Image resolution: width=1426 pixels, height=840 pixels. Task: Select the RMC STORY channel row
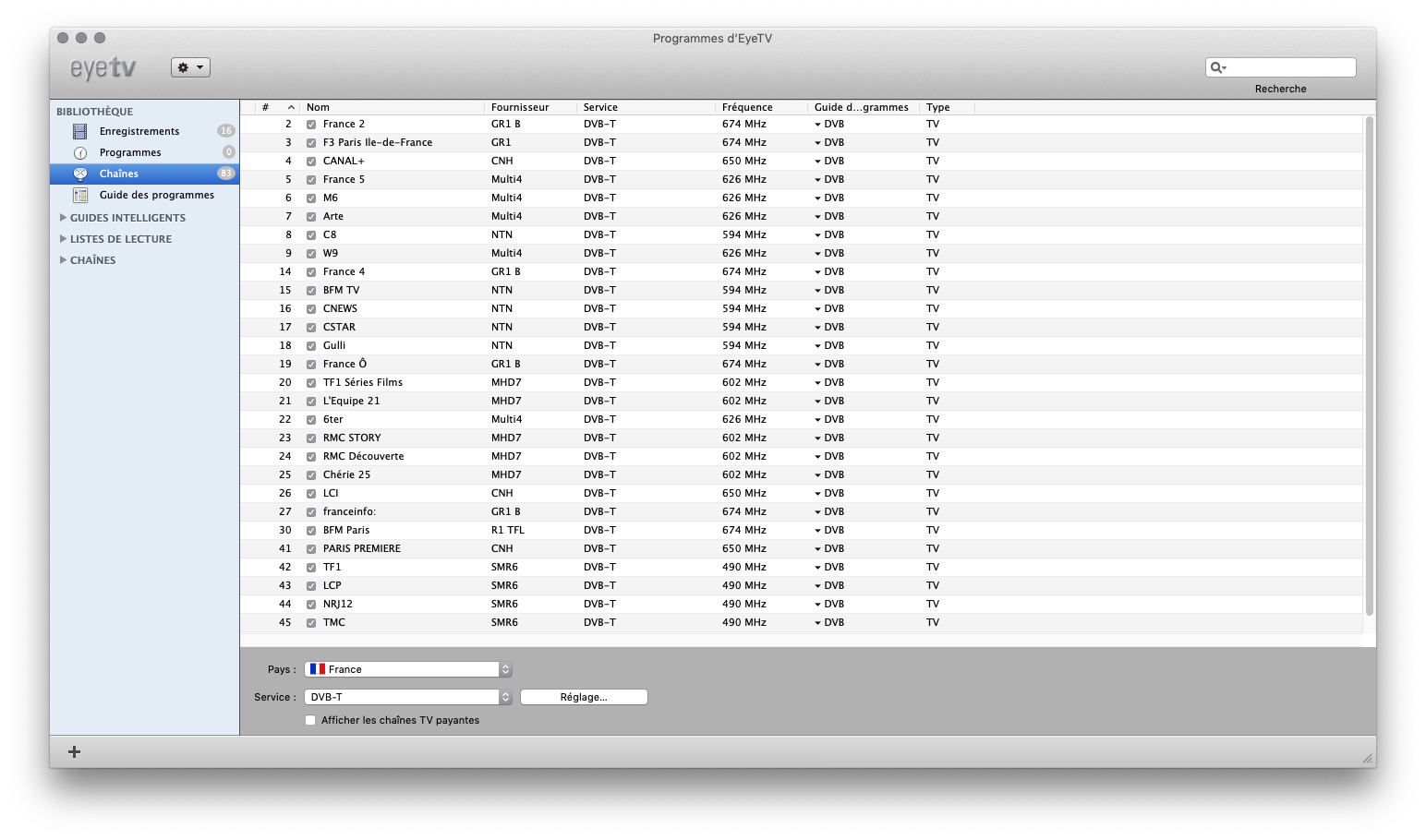coord(802,438)
